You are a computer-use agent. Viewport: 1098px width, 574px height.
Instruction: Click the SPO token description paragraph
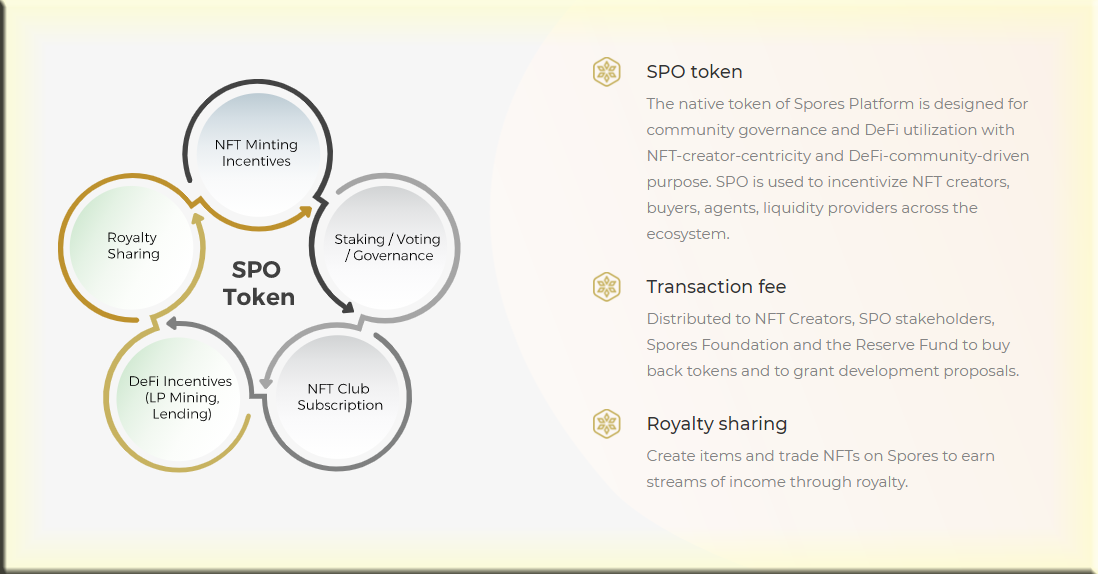pos(838,169)
